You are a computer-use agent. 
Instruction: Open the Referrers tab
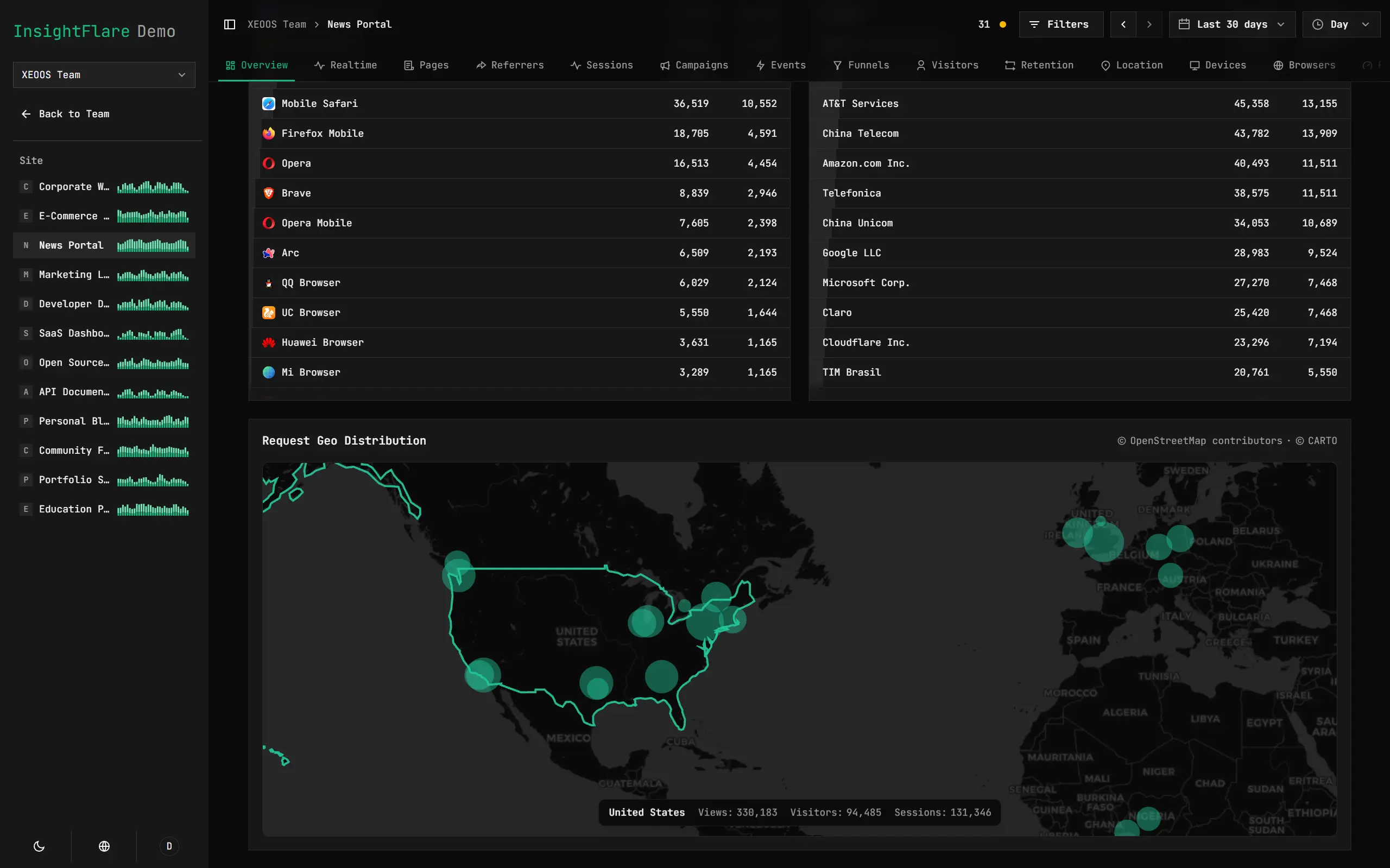point(510,65)
